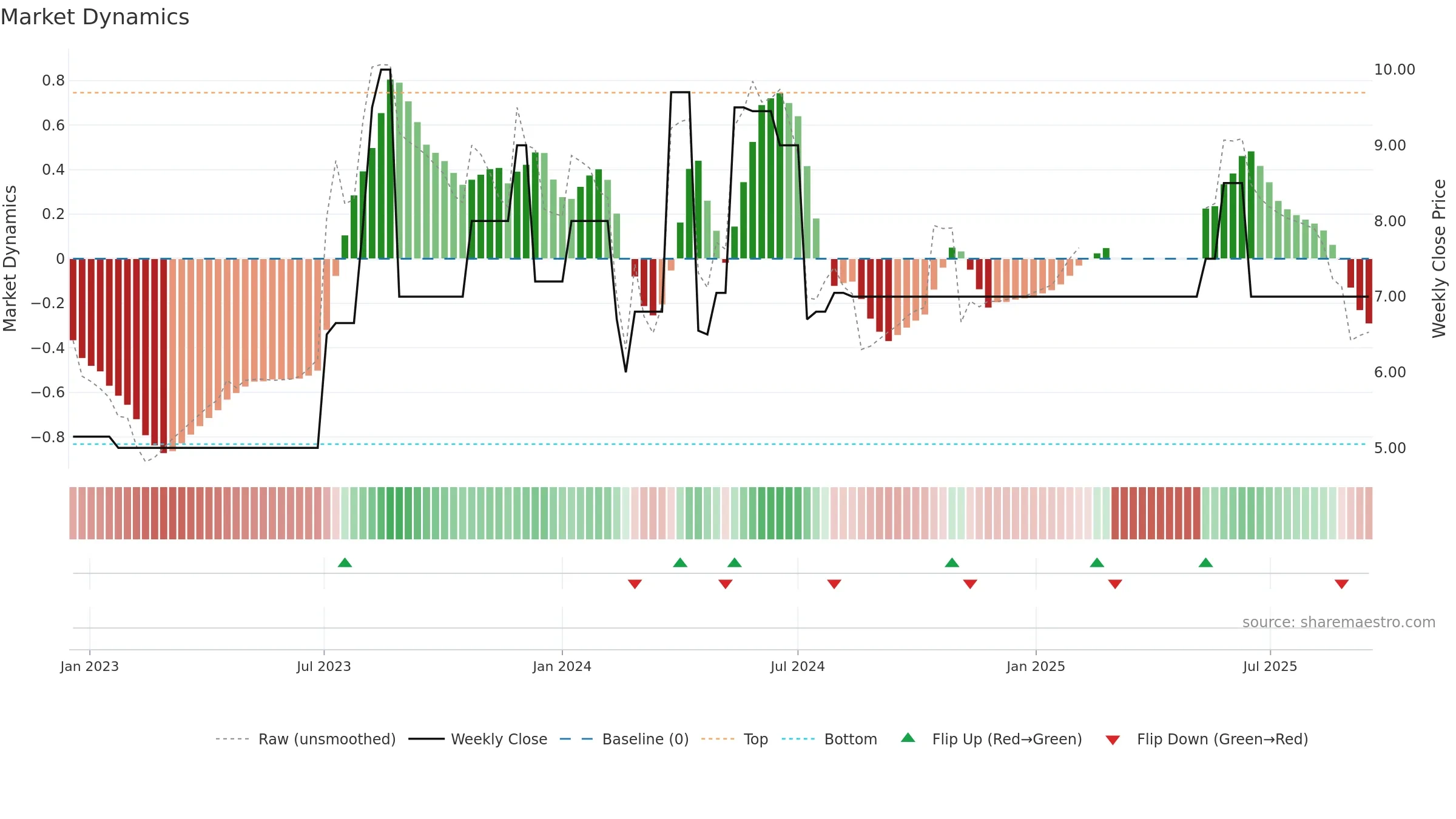Click the Jul 2023 x-axis label
The height and width of the screenshot is (819, 1456).
pyautogui.click(x=324, y=666)
